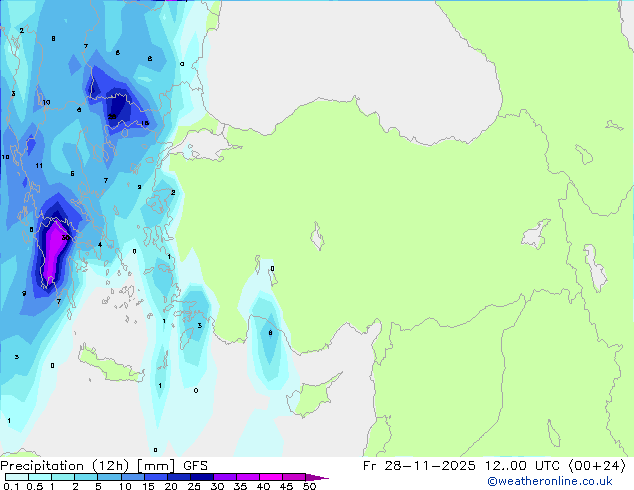This screenshot has width=634, height=490.
Task: Click the '(00+24)' forecast offset text
Action: pos(597,466)
